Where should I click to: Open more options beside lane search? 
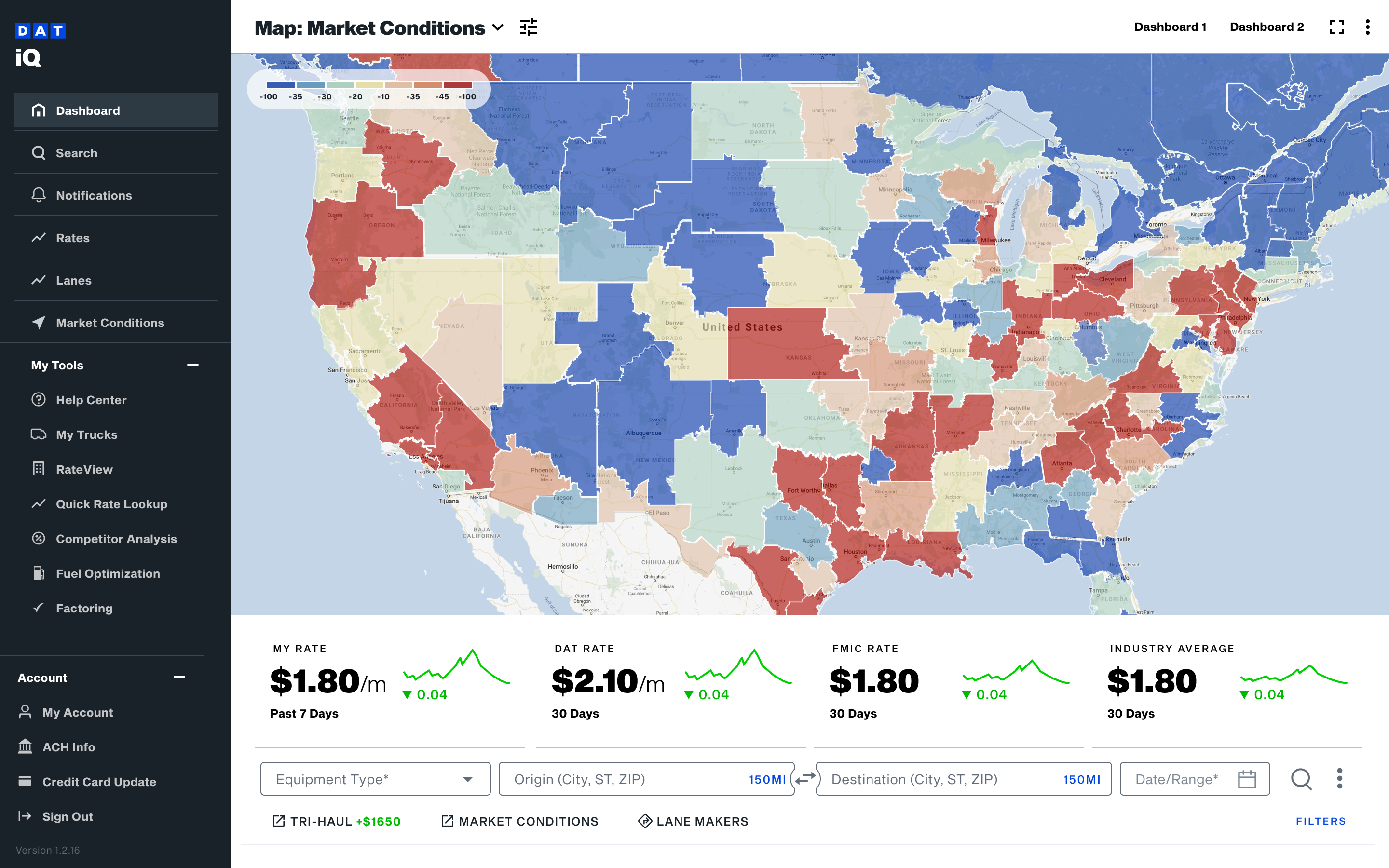(x=1340, y=779)
